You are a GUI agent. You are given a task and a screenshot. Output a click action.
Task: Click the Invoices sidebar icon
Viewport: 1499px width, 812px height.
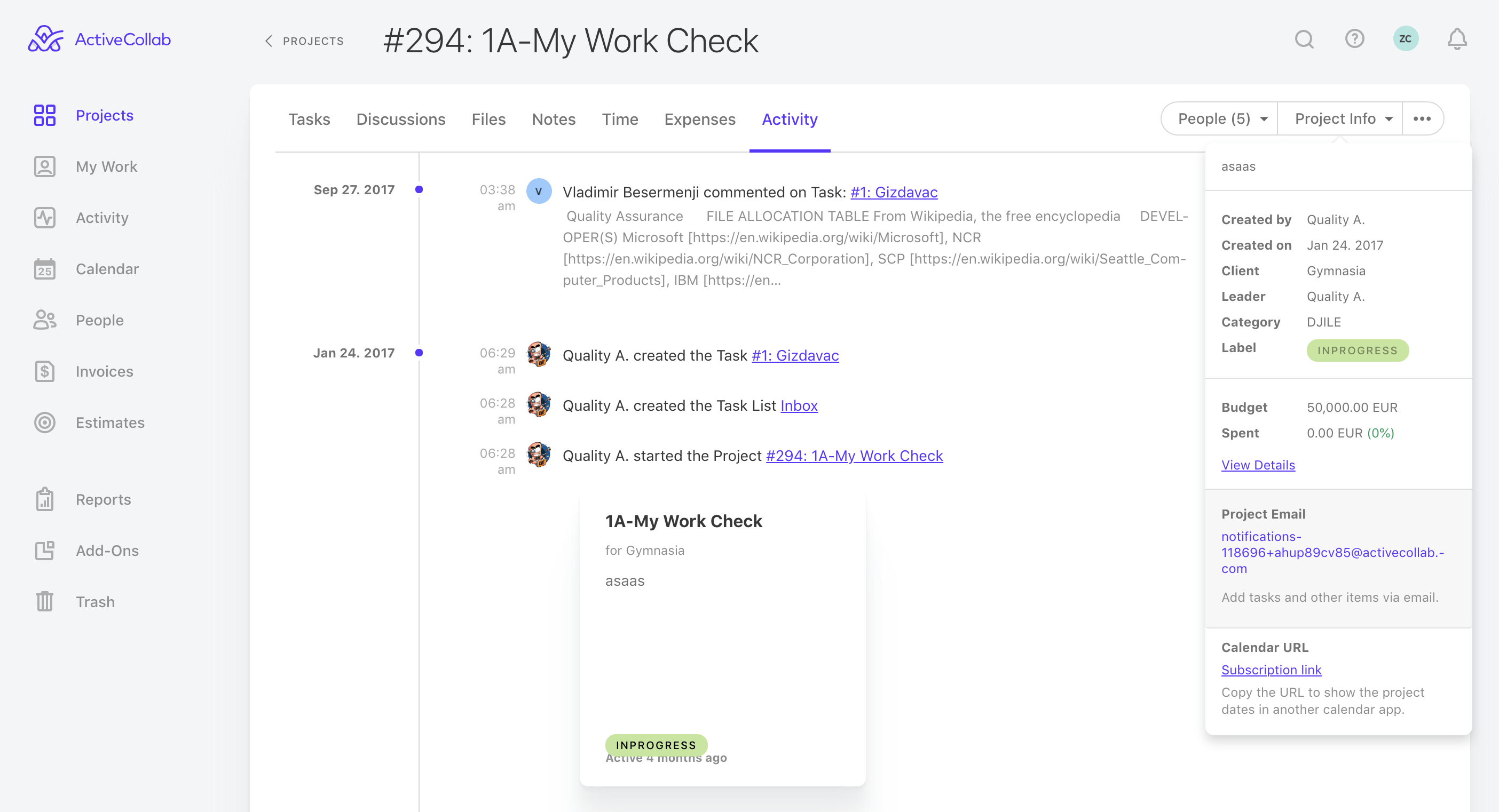45,371
